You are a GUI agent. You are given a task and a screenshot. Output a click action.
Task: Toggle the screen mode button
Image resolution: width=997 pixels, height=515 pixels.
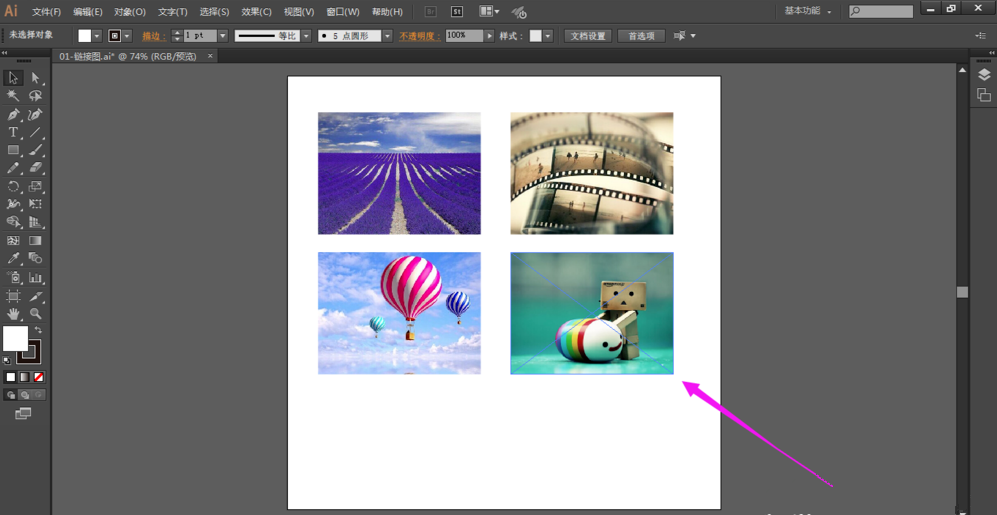(x=23, y=413)
